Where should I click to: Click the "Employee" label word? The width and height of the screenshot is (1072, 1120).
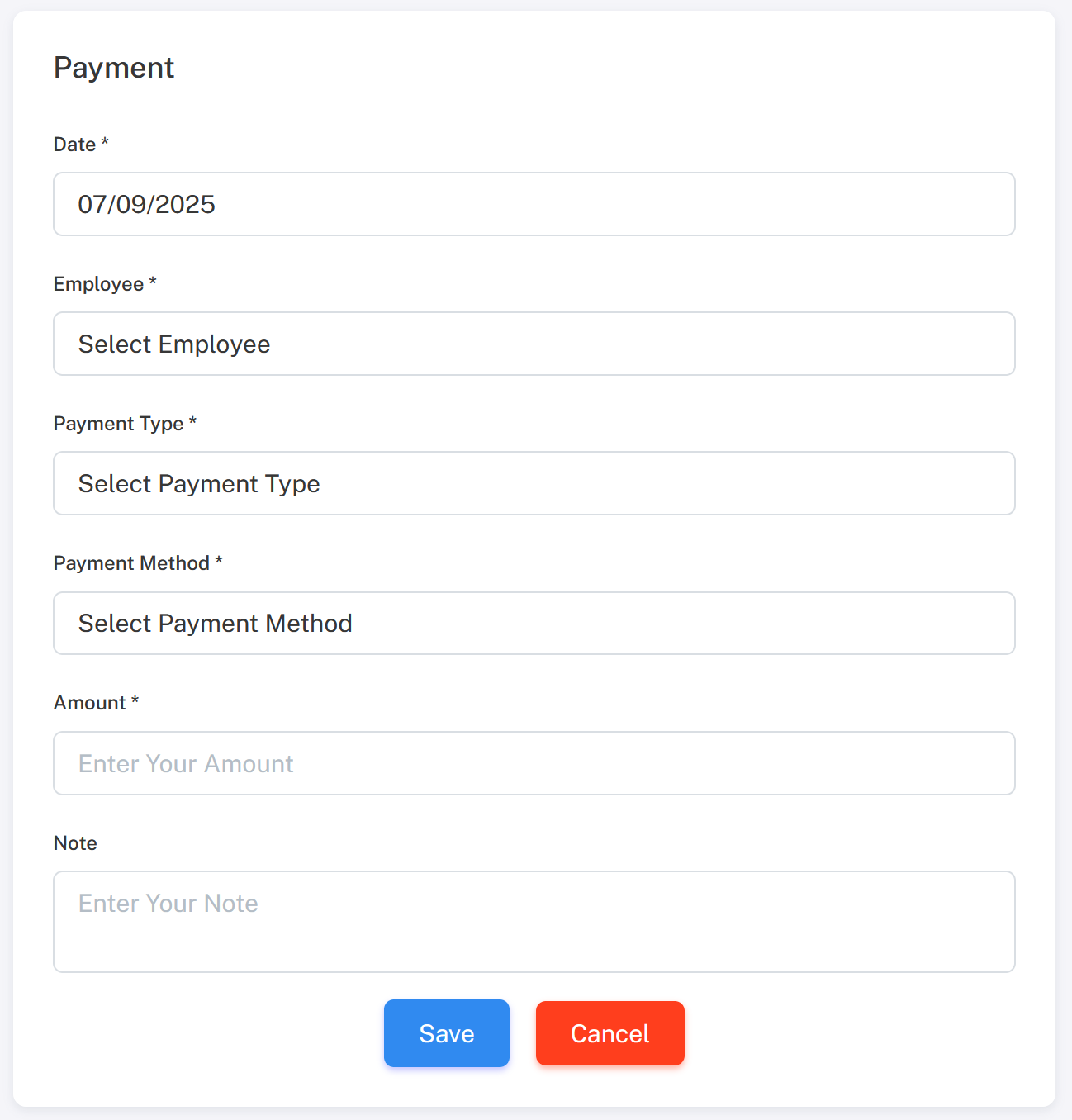(98, 284)
